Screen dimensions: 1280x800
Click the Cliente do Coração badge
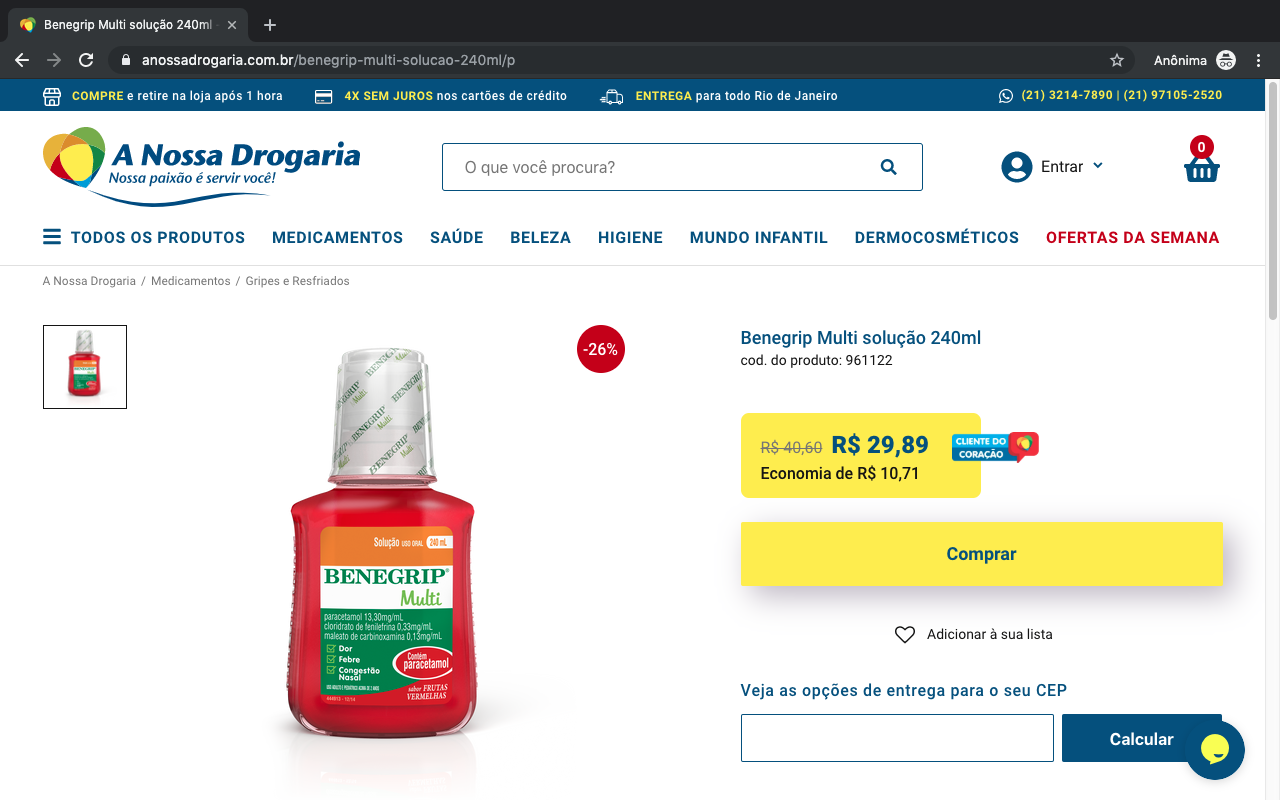[x=995, y=447]
